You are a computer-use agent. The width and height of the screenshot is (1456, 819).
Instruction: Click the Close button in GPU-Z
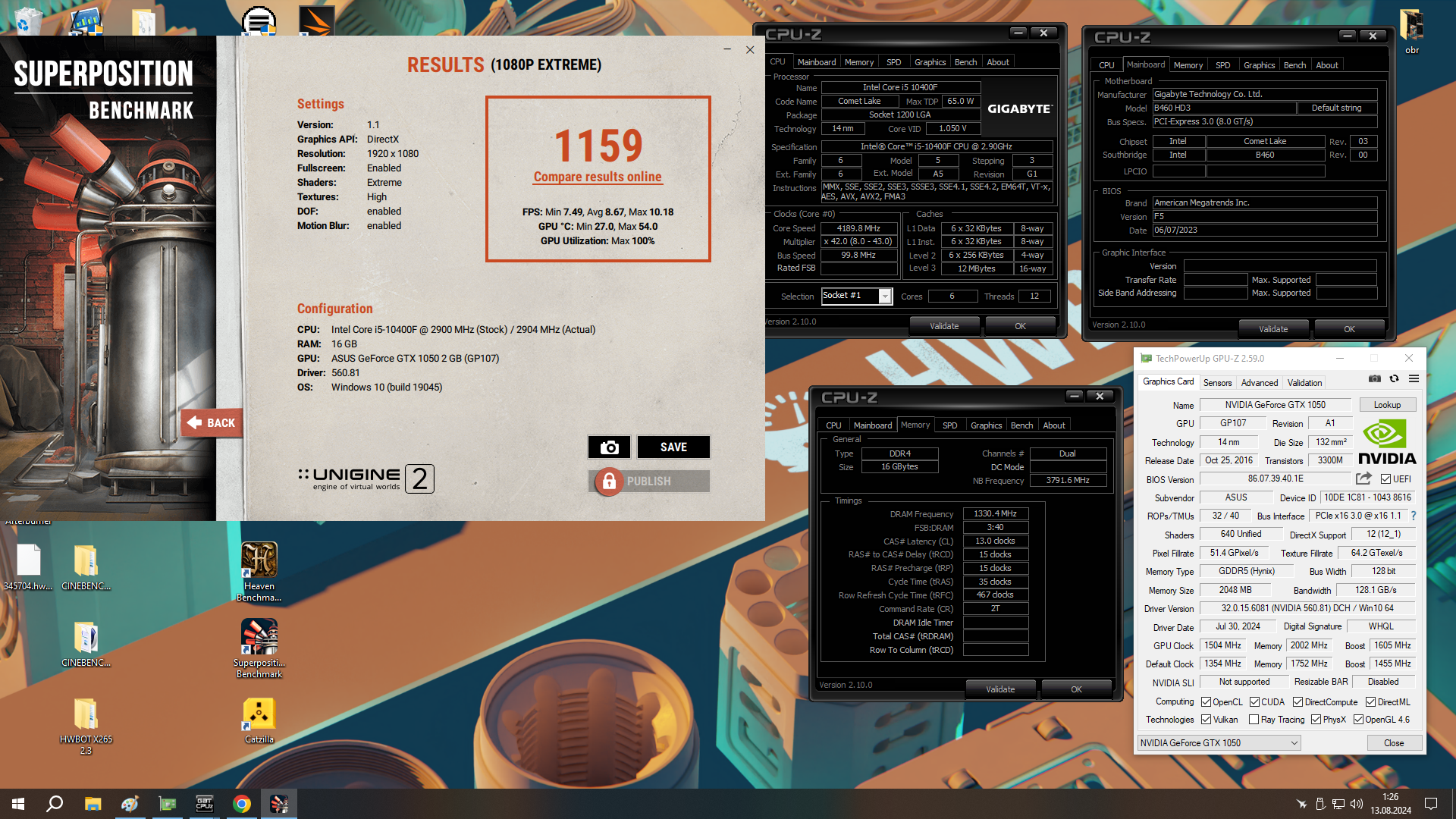tap(1394, 743)
